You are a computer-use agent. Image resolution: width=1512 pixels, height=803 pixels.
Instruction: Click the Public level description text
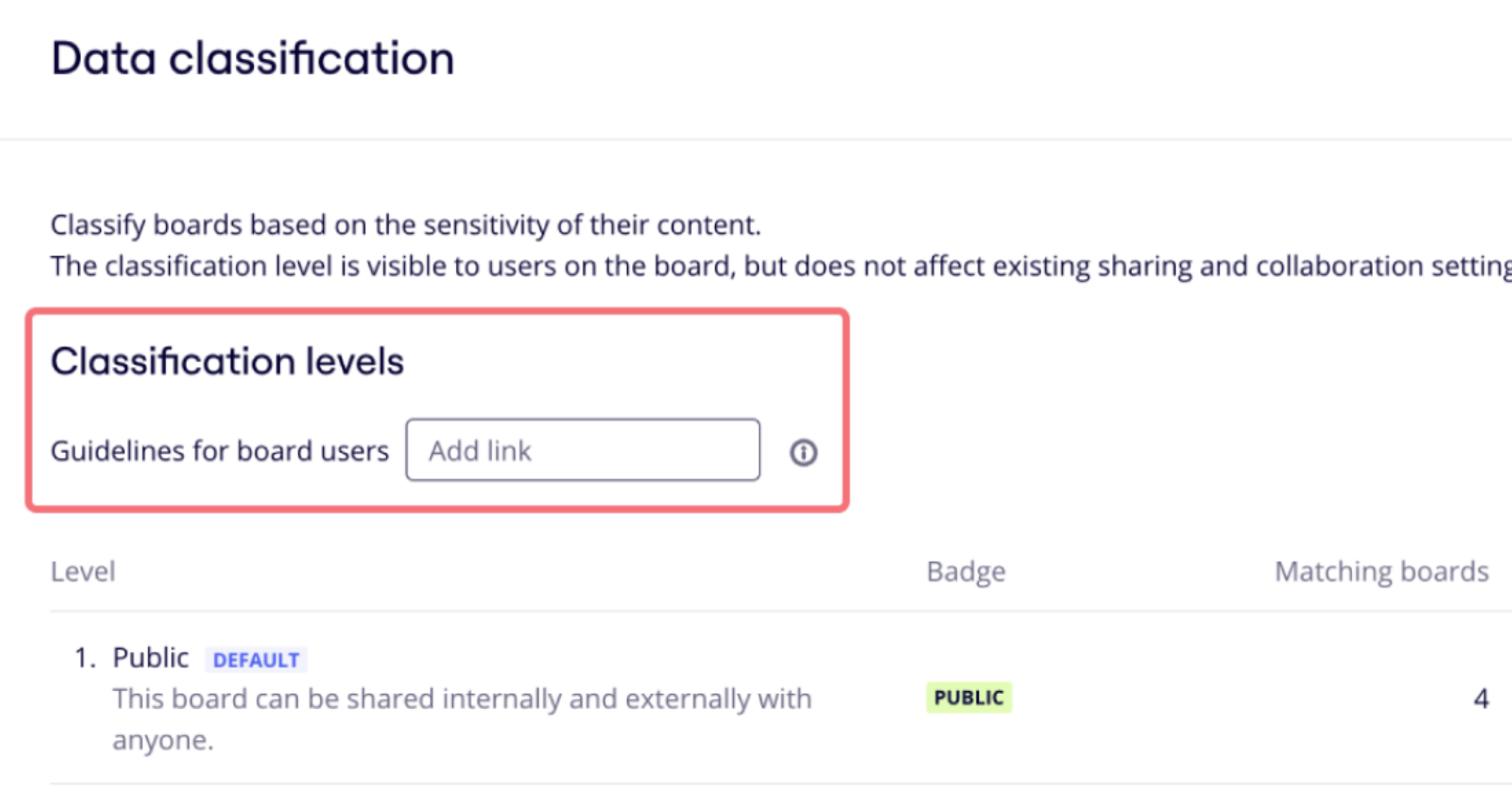[x=461, y=699]
